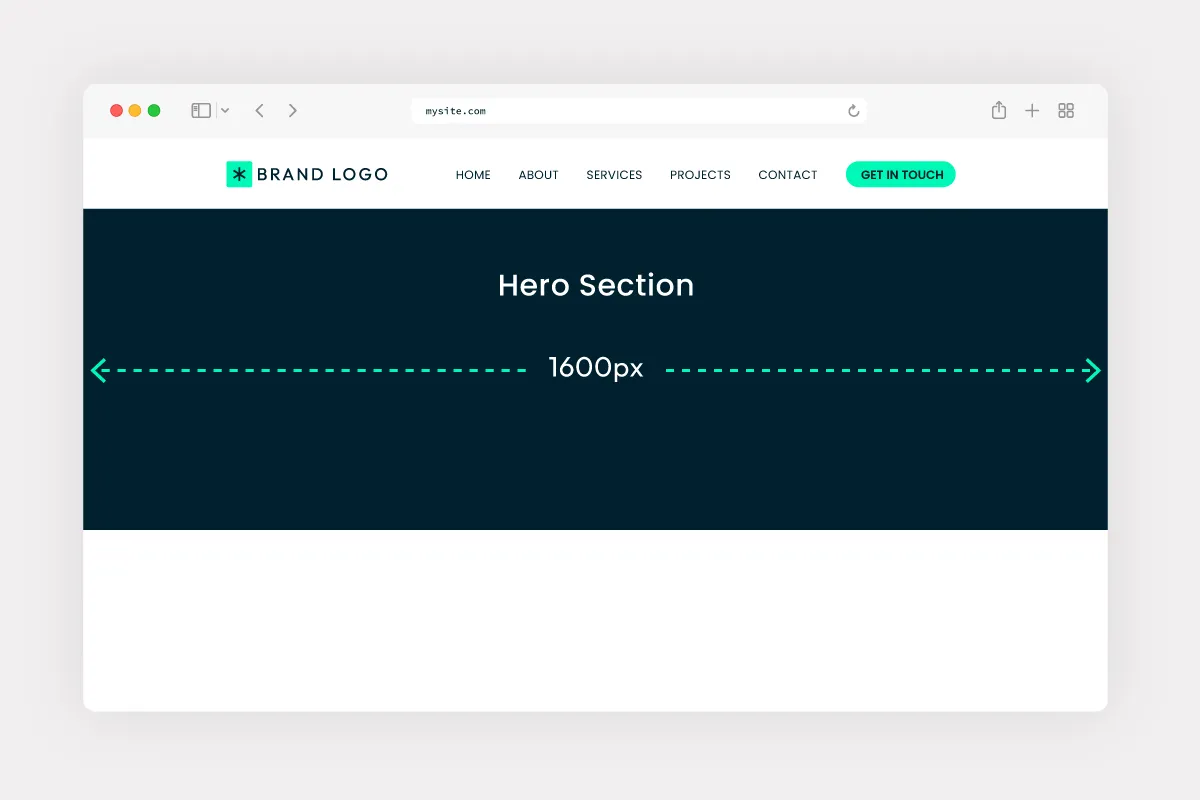Viewport: 1200px width, 800px height.
Task: Toggle the browser sidebar icon
Action: tap(201, 111)
